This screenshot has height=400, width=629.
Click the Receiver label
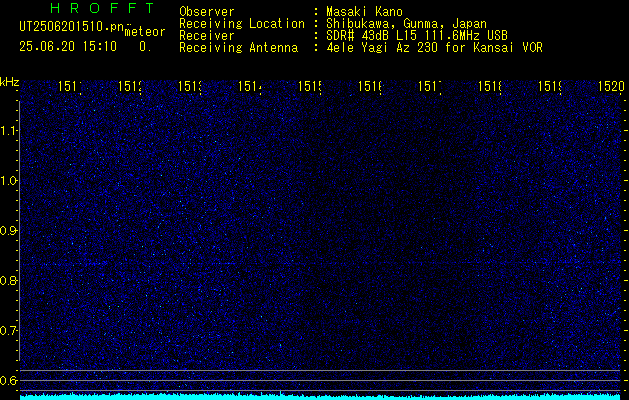click(x=207, y=36)
